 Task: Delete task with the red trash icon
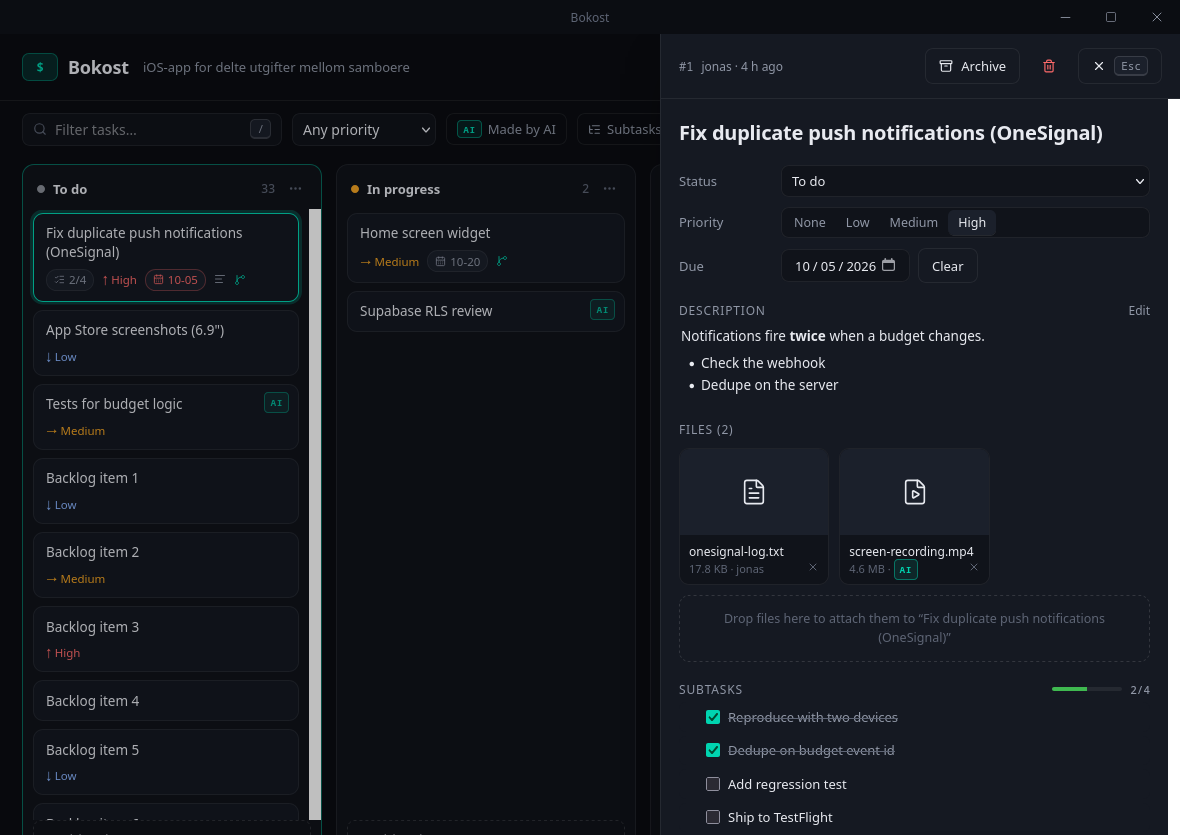point(1048,66)
